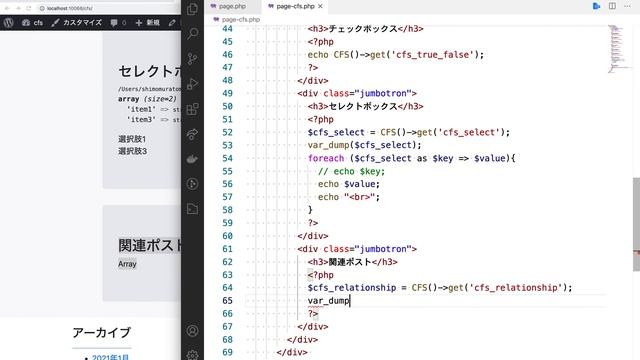Focus the localhost address bar

point(108,8)
